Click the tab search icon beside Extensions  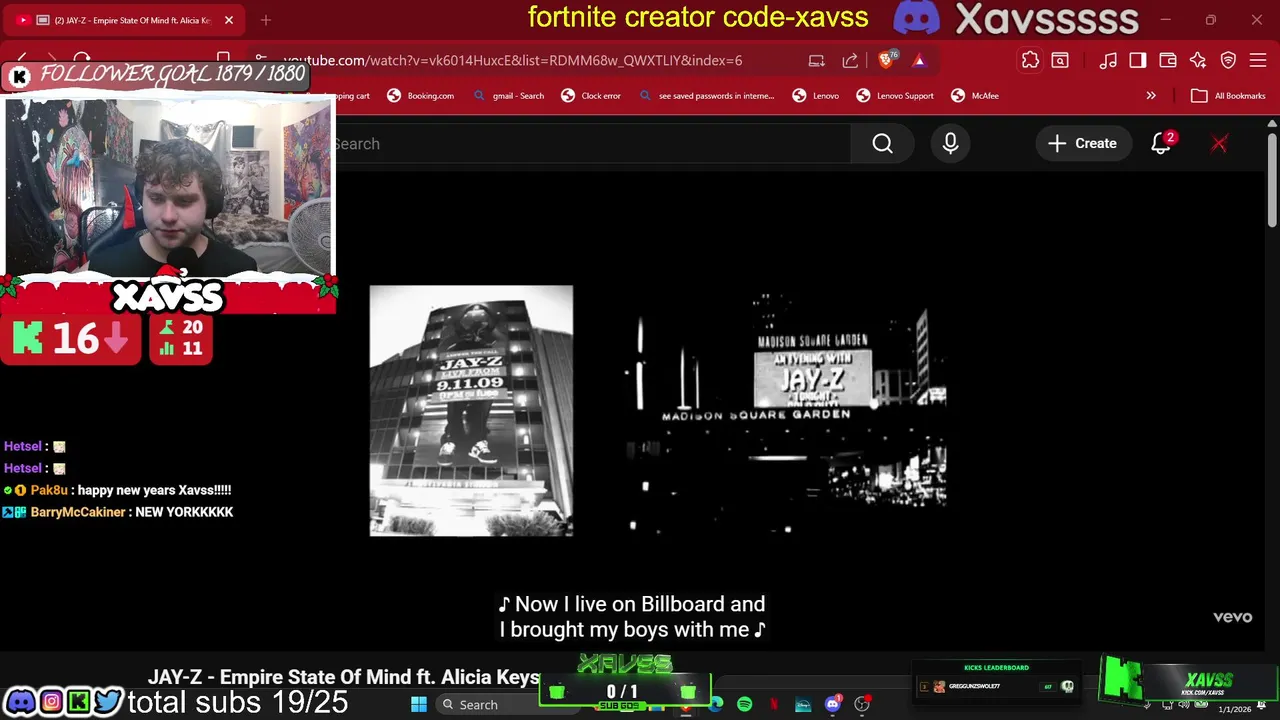[x=1060, y=61]
